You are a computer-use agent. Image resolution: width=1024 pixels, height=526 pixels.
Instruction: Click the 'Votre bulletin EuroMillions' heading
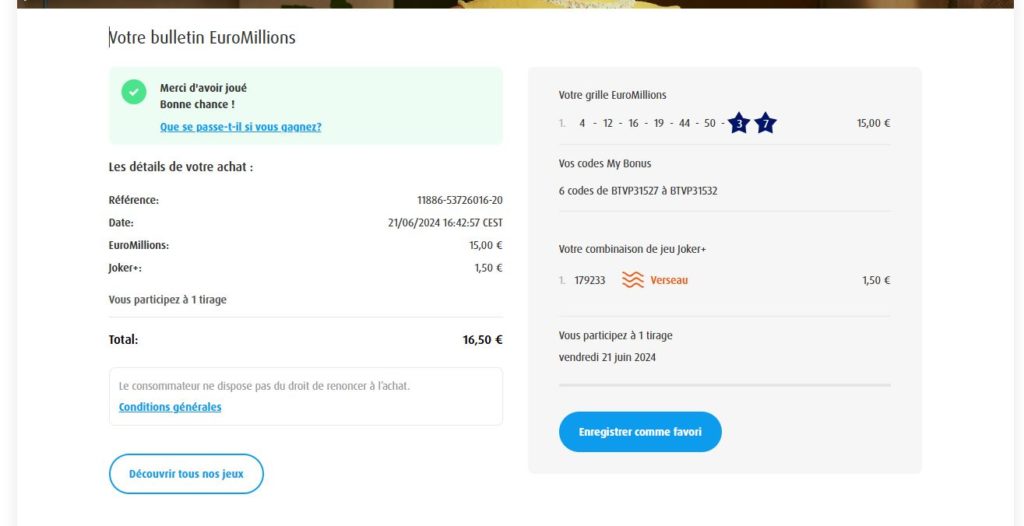tap(202, 38)
